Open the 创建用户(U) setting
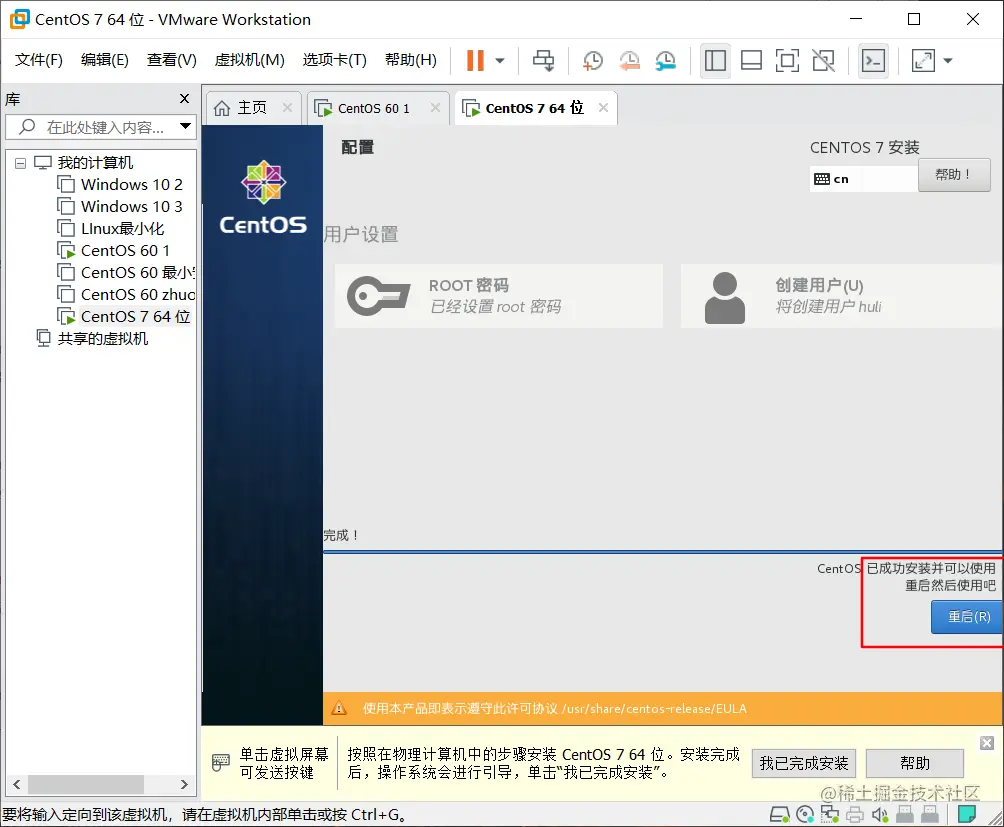Image resolution: width=1004 pixels, height=827 pixels. coord(841,296)
